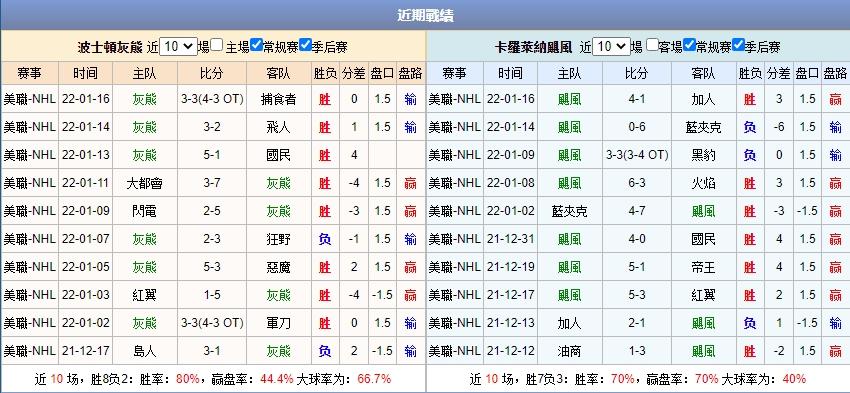This screenshot has width=850, height=393.
Task: Click 軍刀 opponent in left table
Action: click(x=279, y=323)
